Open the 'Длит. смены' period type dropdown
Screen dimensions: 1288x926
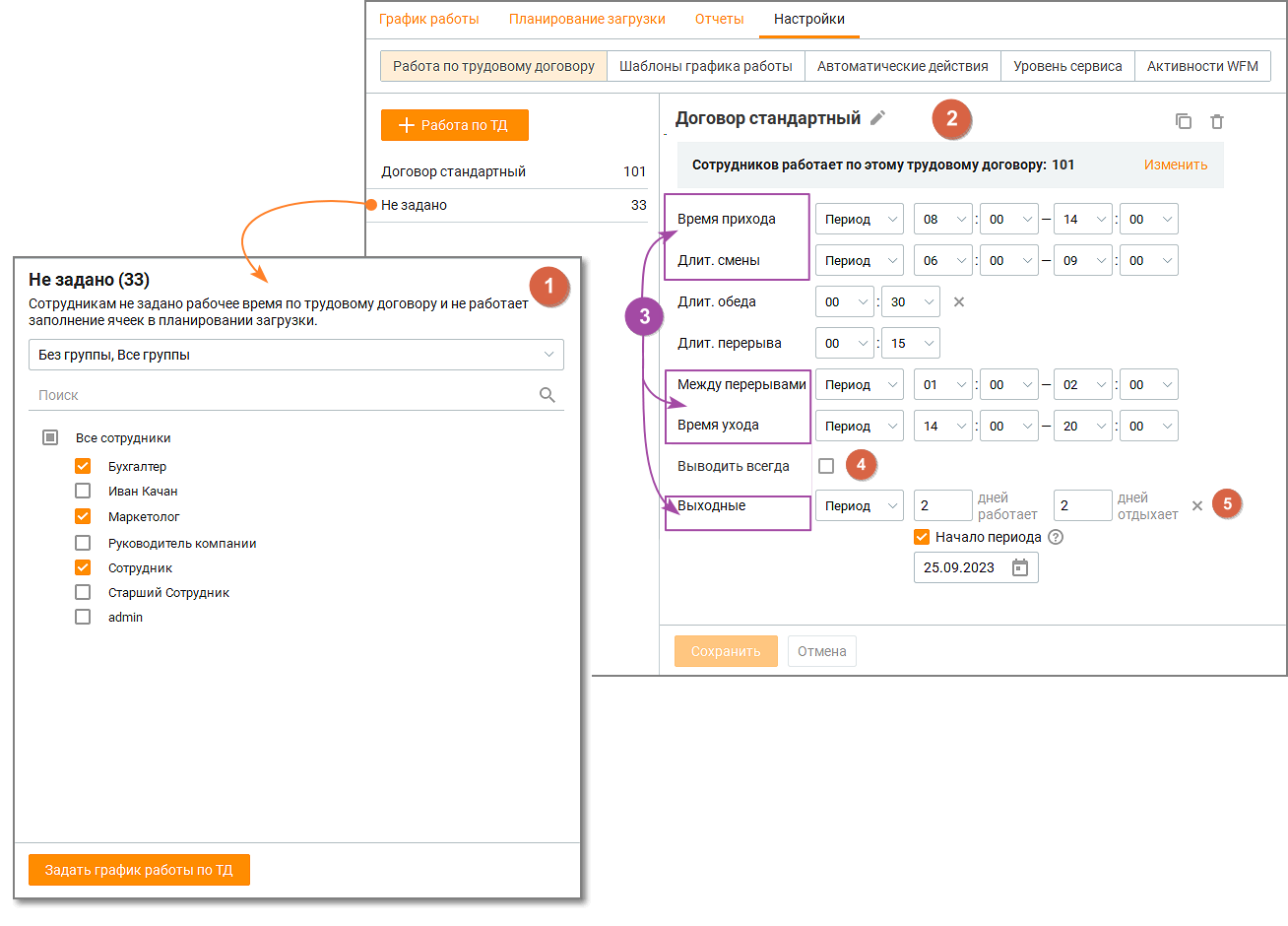click(860, 261)
